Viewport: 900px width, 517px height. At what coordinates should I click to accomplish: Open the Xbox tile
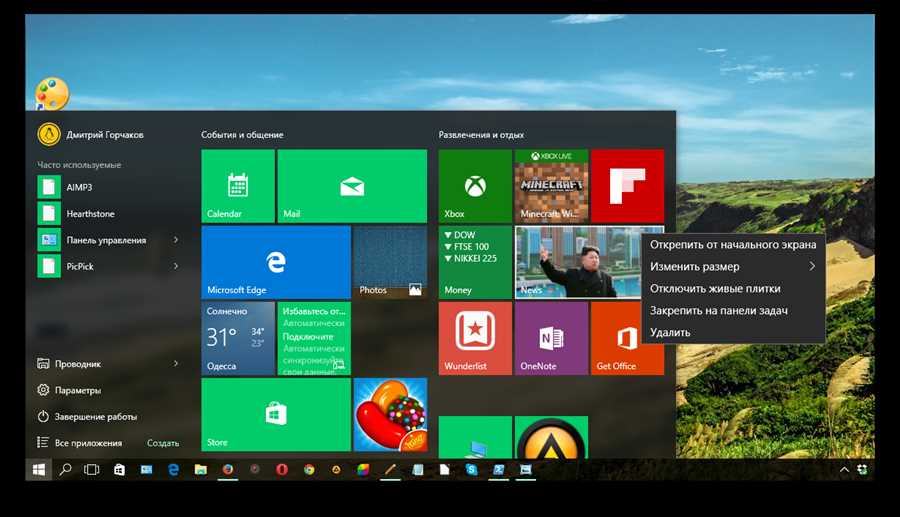(x=475, y=186)
